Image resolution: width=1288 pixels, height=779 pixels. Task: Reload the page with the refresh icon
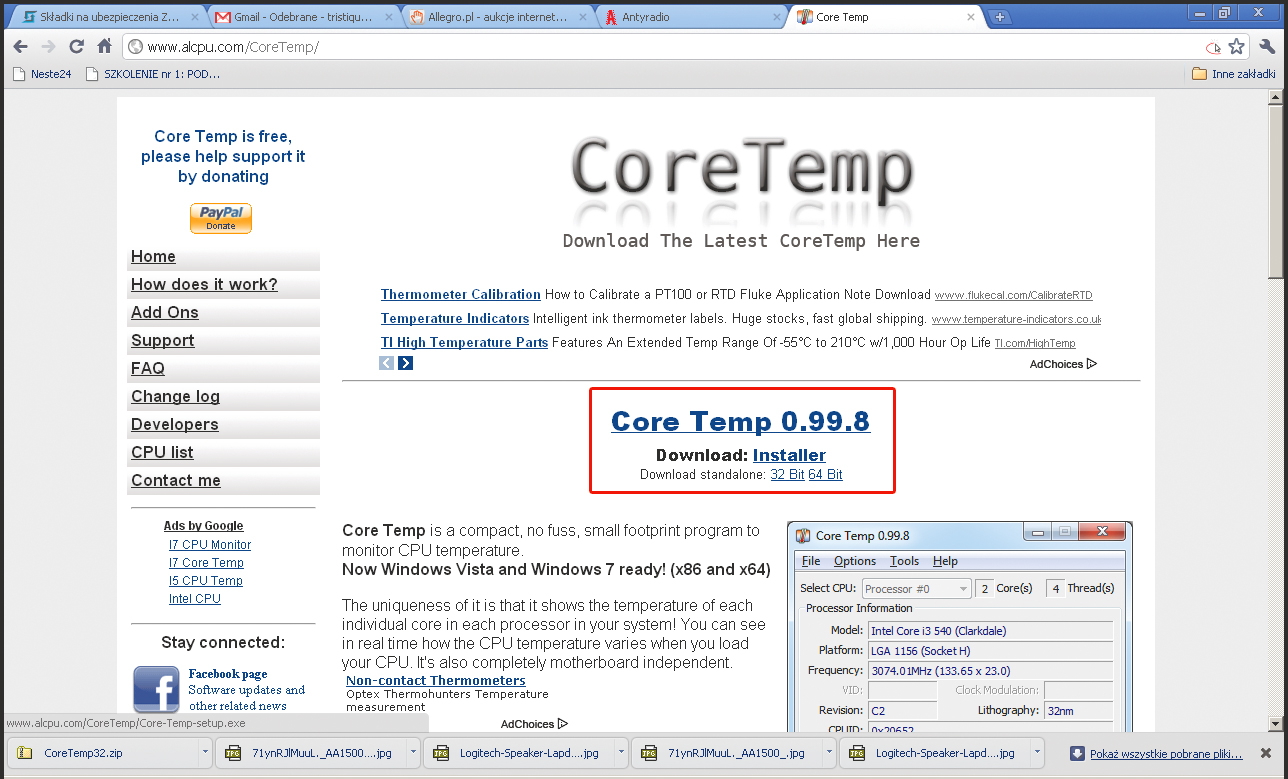point(76,47)
